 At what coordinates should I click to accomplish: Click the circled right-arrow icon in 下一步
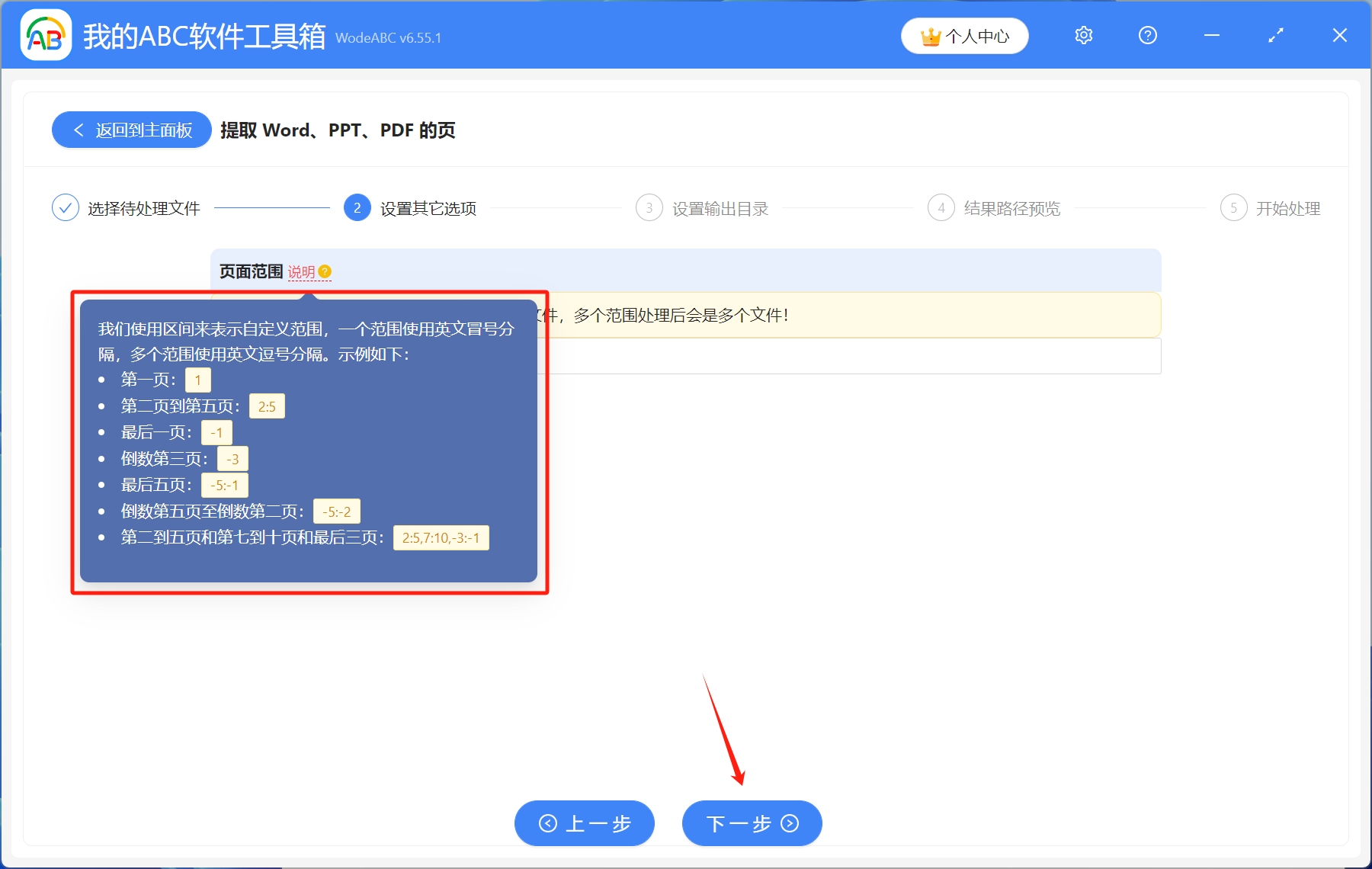pyautogui.click(x=790, y=823)
